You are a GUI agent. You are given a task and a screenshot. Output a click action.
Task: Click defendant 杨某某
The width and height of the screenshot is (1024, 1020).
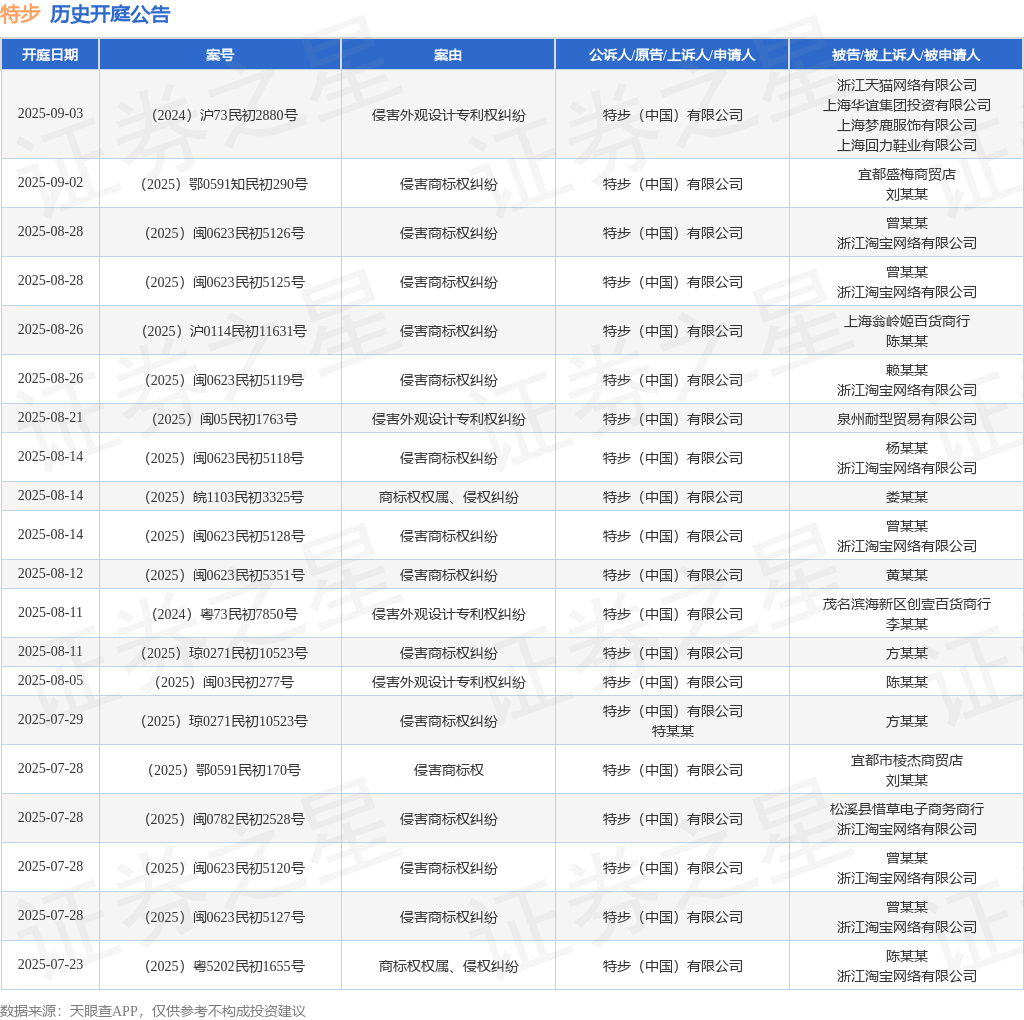click(906, 448)
